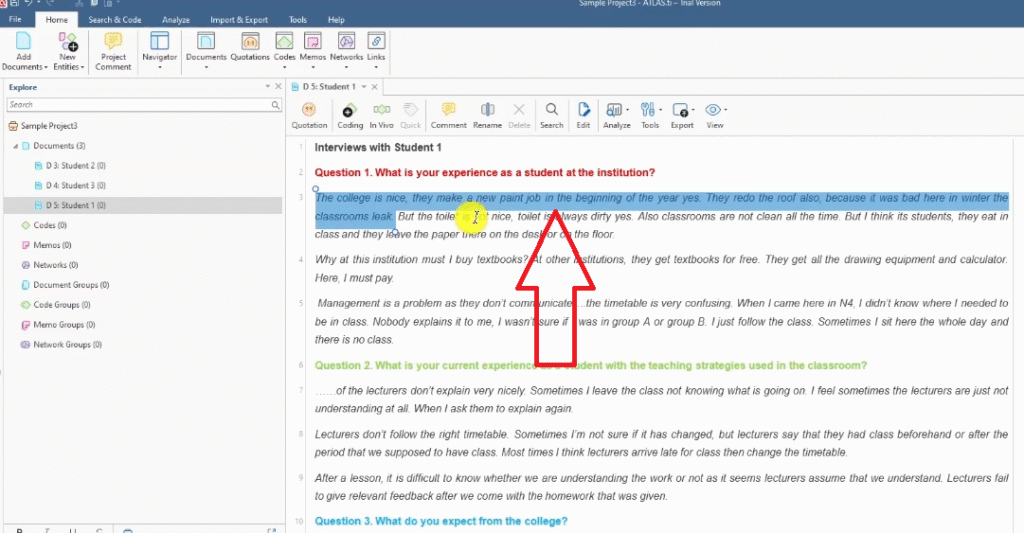Open the File menu
Screen dimensions: 1024x533
point(16,20)
